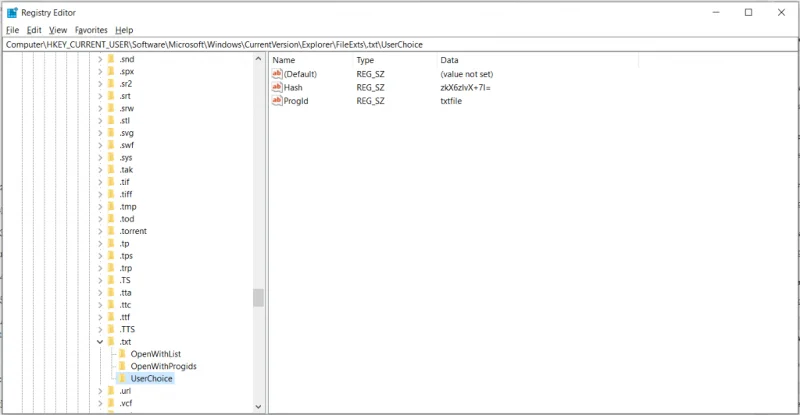The image size is (800, 415).
Task: Click the OpenWithList folder icon
Action: pyautogui.click(x=122, y=354)
